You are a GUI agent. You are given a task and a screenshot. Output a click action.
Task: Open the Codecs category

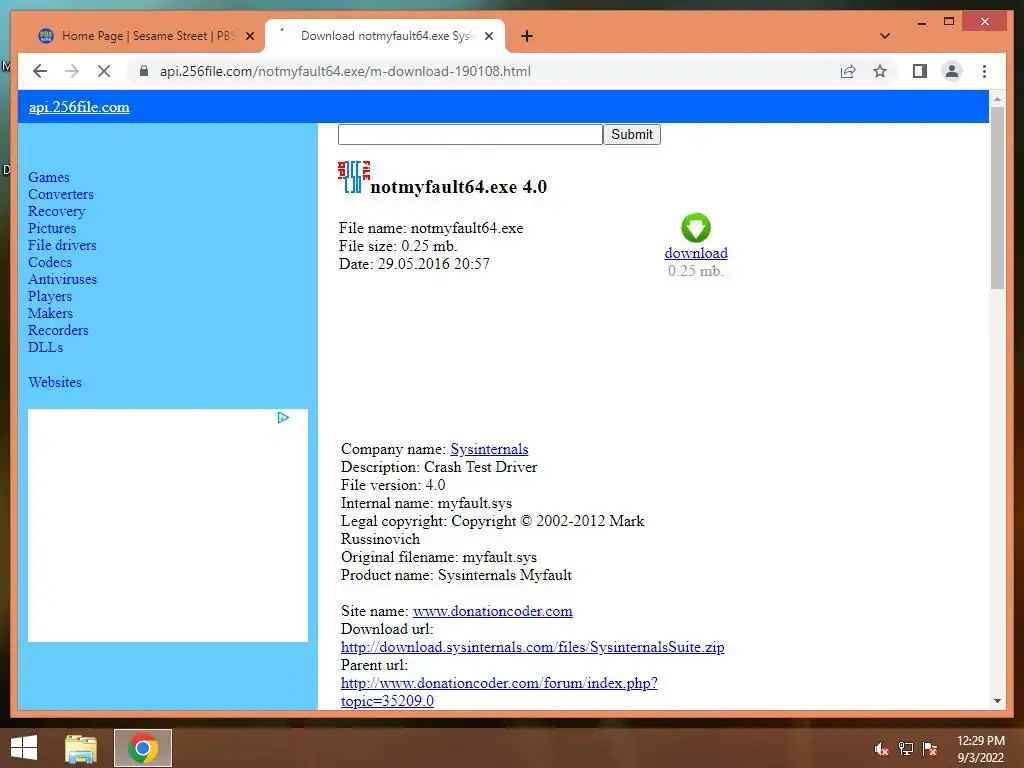[50, 262]
